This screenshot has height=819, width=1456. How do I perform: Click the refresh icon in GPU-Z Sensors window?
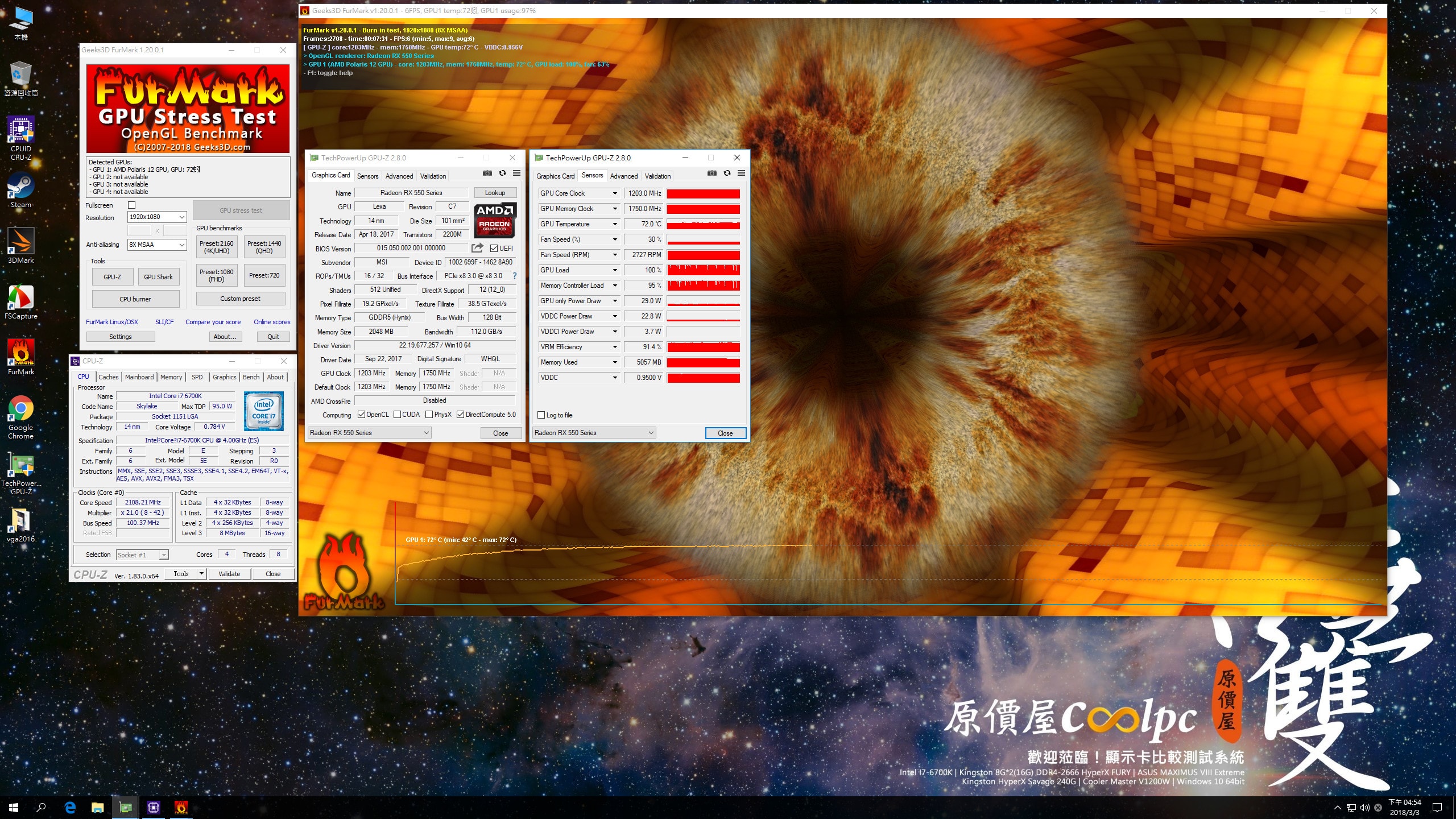point(727,173)
